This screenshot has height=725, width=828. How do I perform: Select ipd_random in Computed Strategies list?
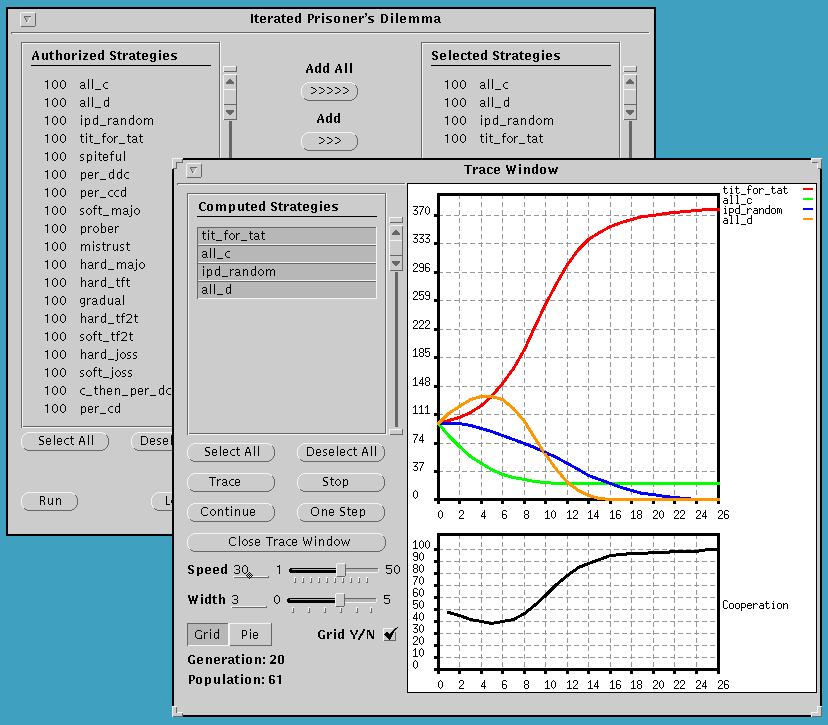click(x=287, y=272)
